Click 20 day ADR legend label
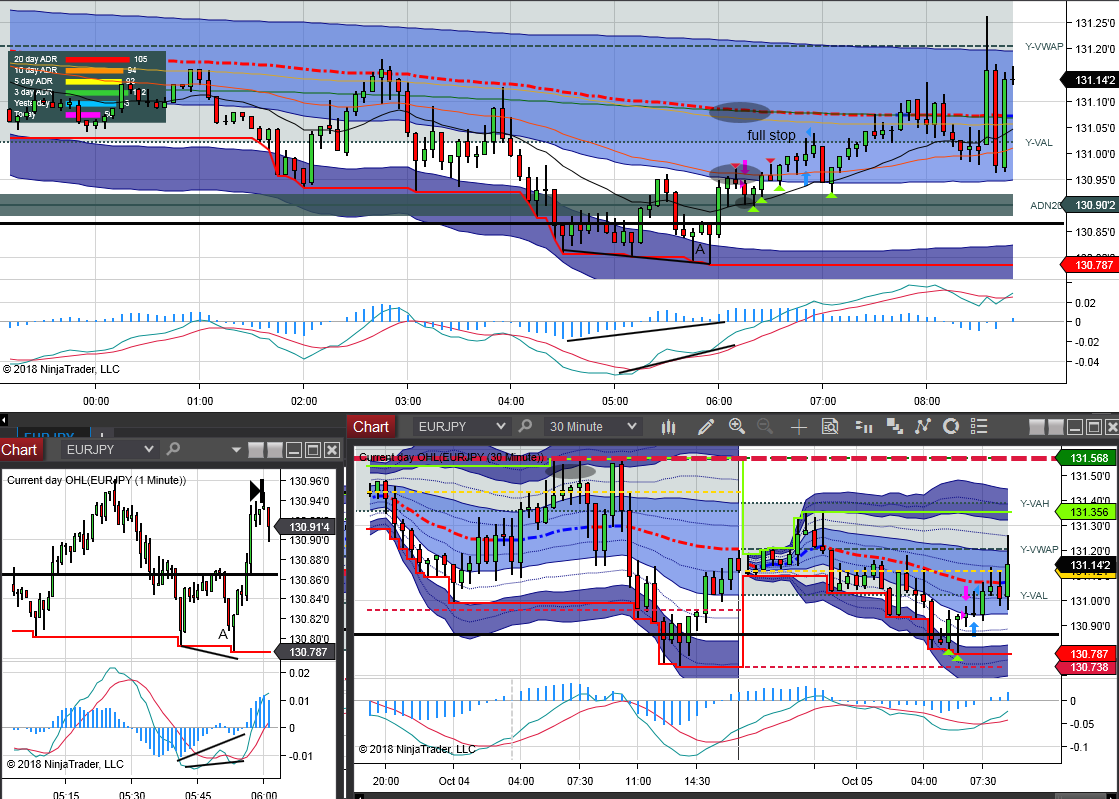The height and width of the screenshot is (799, 1119). (x=35, y=59)
